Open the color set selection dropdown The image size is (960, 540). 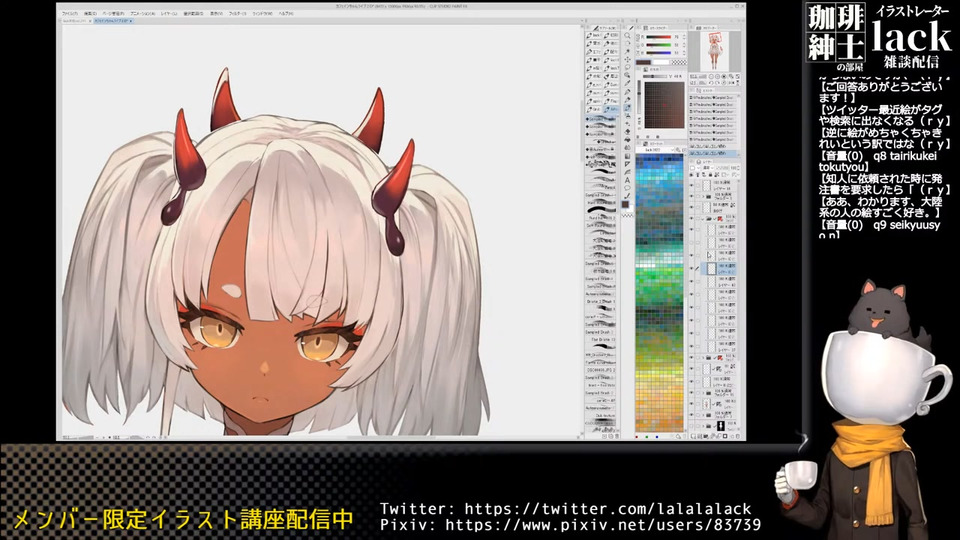click(x=655, y=149)
